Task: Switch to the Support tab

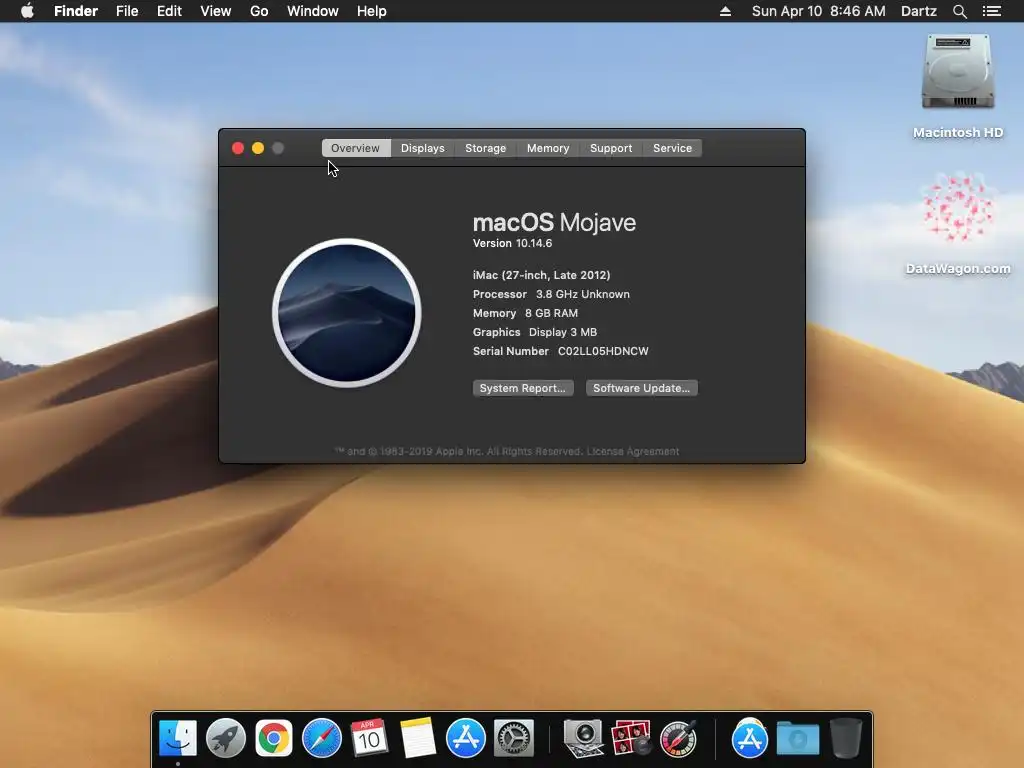Action: [611, 148]
